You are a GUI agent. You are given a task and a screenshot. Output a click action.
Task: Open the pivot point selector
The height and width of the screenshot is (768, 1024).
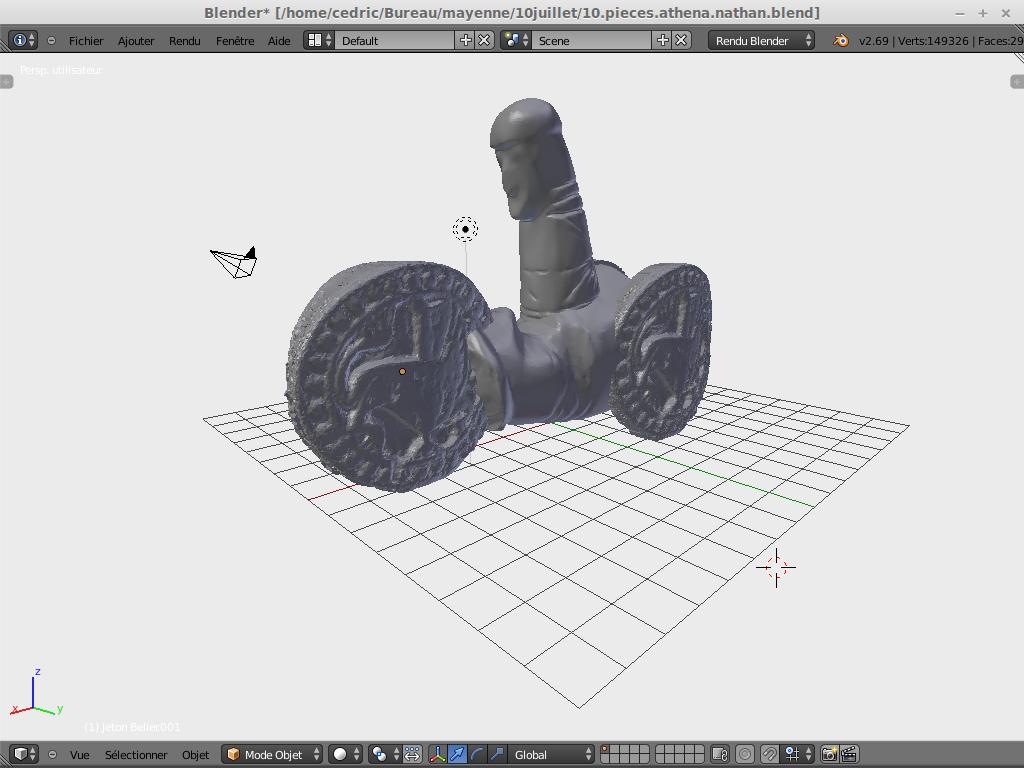pyautogui.click(x=383, y=755)
